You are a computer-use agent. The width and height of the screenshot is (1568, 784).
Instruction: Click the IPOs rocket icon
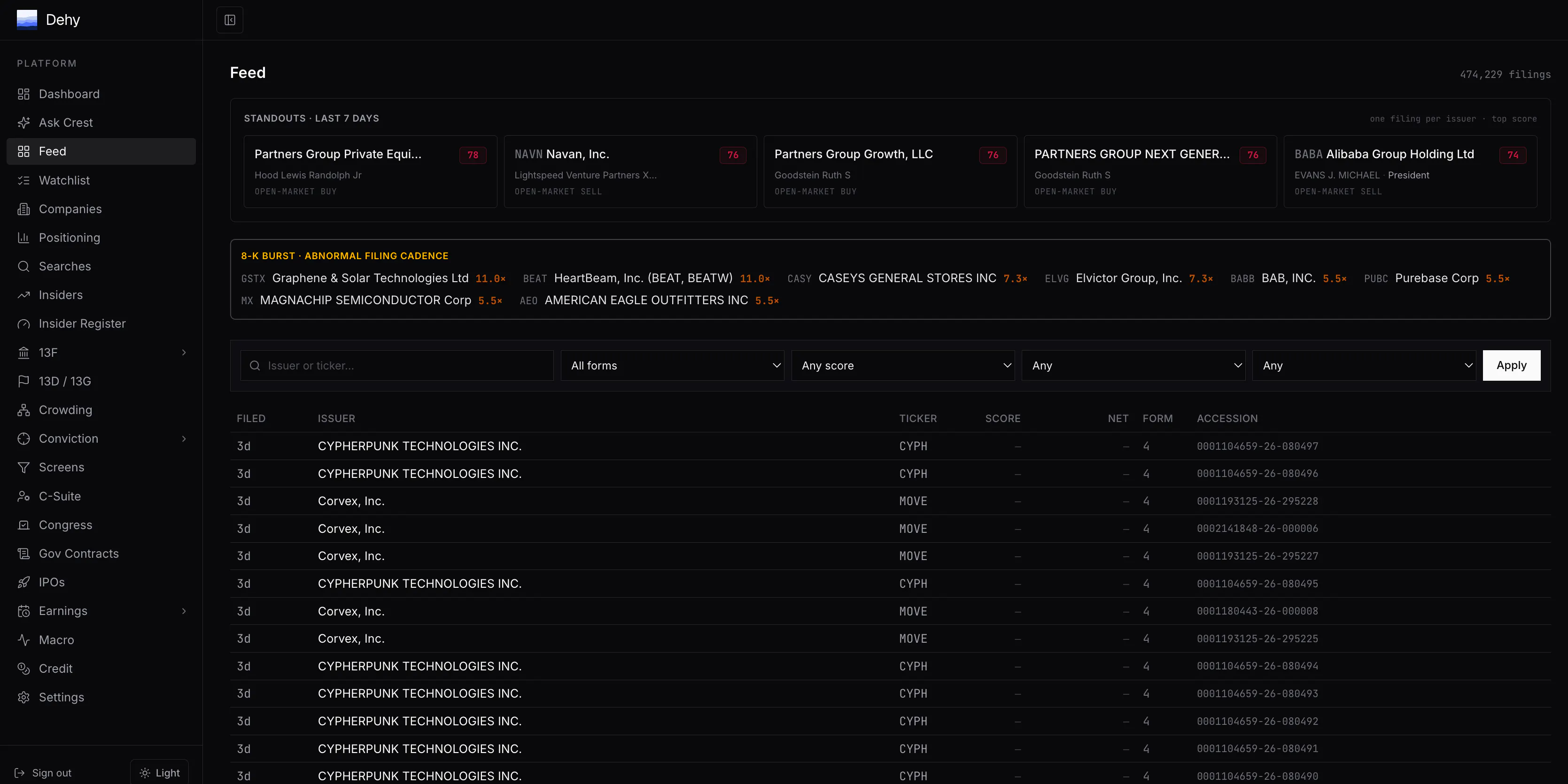[x=24, y=582]
